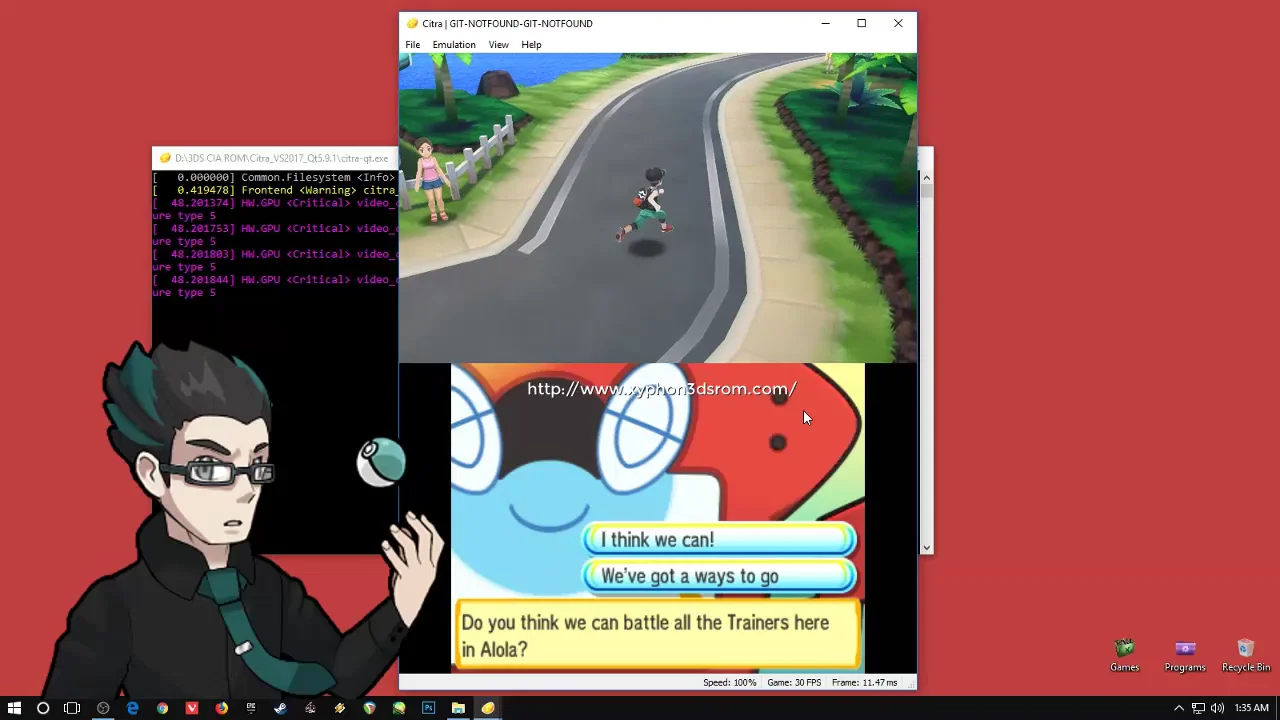Choose the "I think we can!" answer
Viewport: 1280px width, 720px height.
[x=720, y=540]
